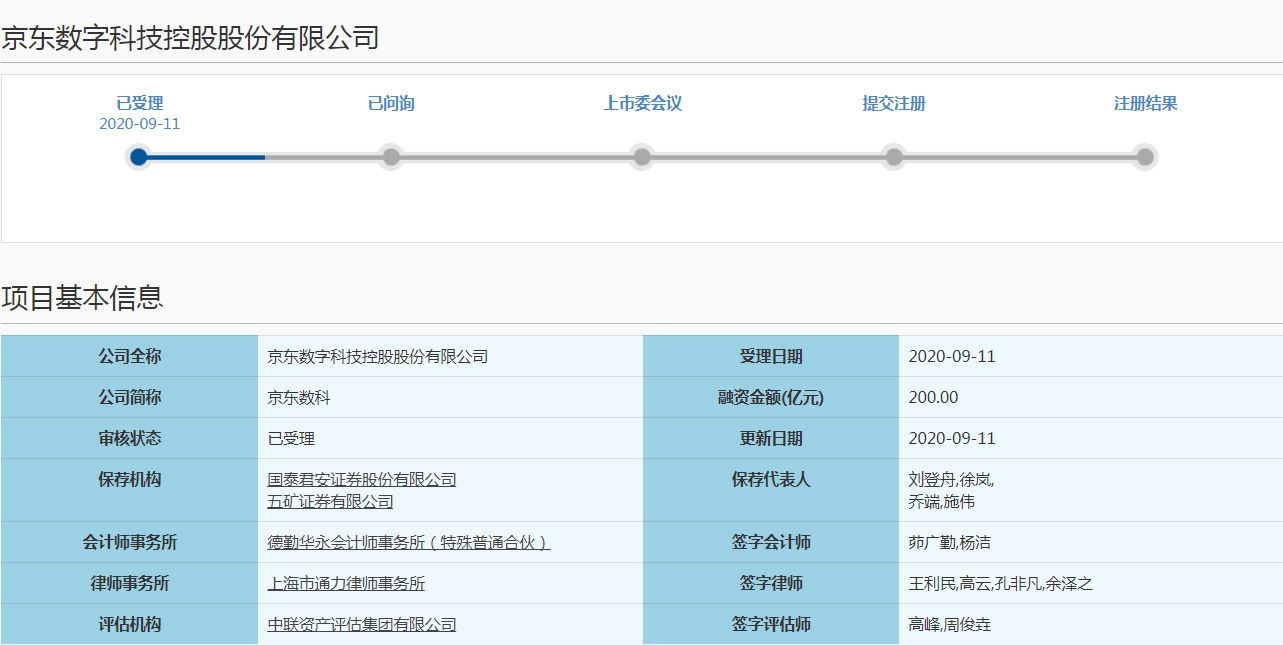This screenshot has height=645, width=1283.
Task: Select the 提交注册 stage label
Action: [x=894, y=103]
